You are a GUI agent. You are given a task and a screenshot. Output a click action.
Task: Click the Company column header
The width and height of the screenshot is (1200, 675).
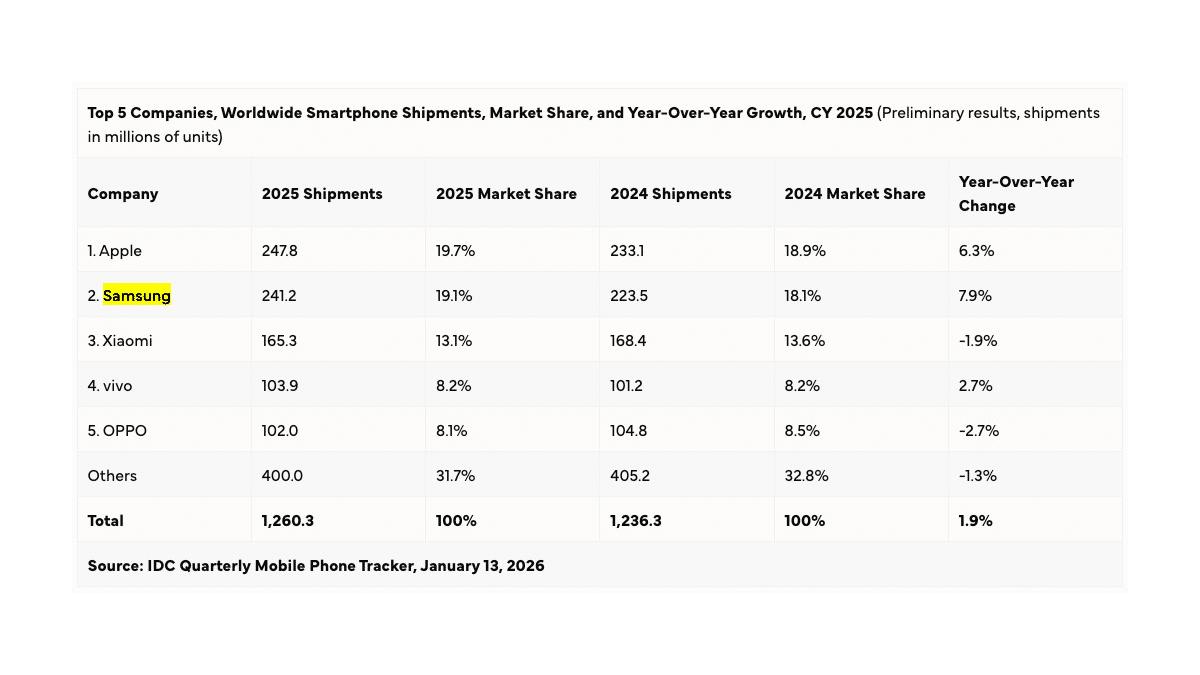point(123,194)
